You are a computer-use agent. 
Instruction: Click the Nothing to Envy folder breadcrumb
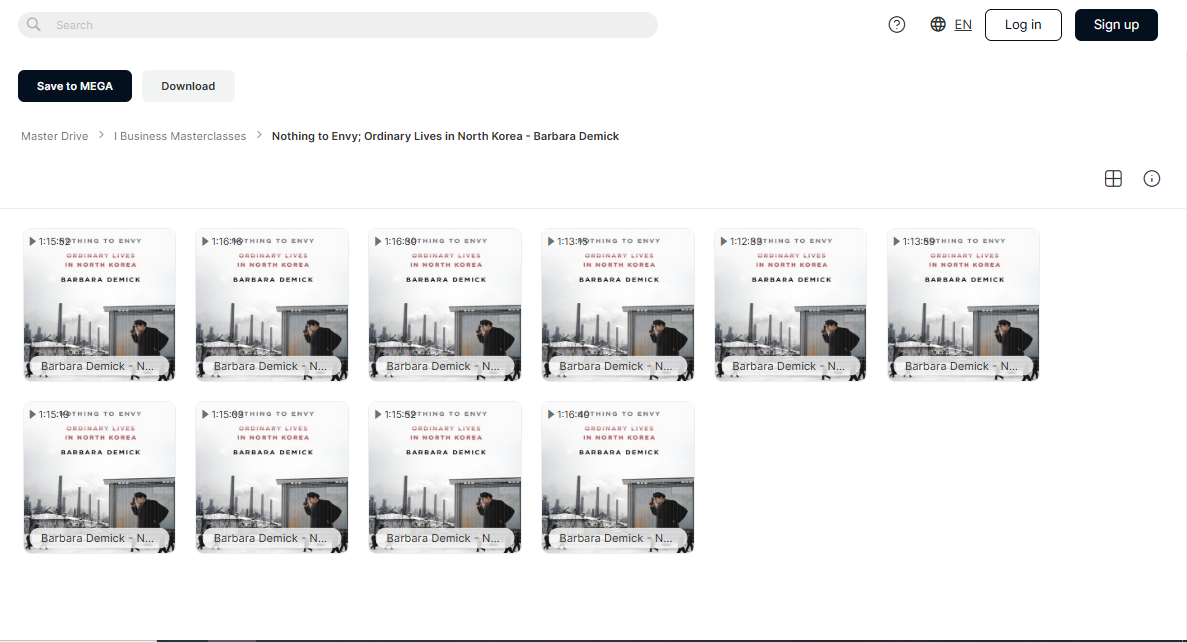445,136
